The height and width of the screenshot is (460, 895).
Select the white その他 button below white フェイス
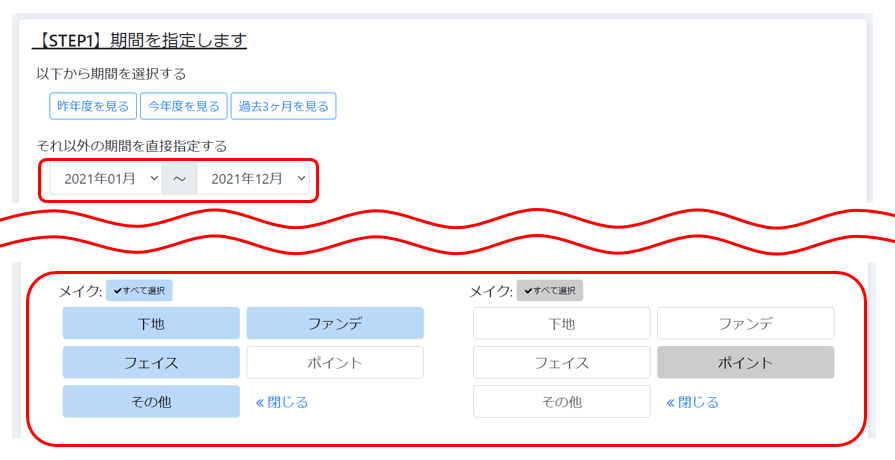point(561,402)
